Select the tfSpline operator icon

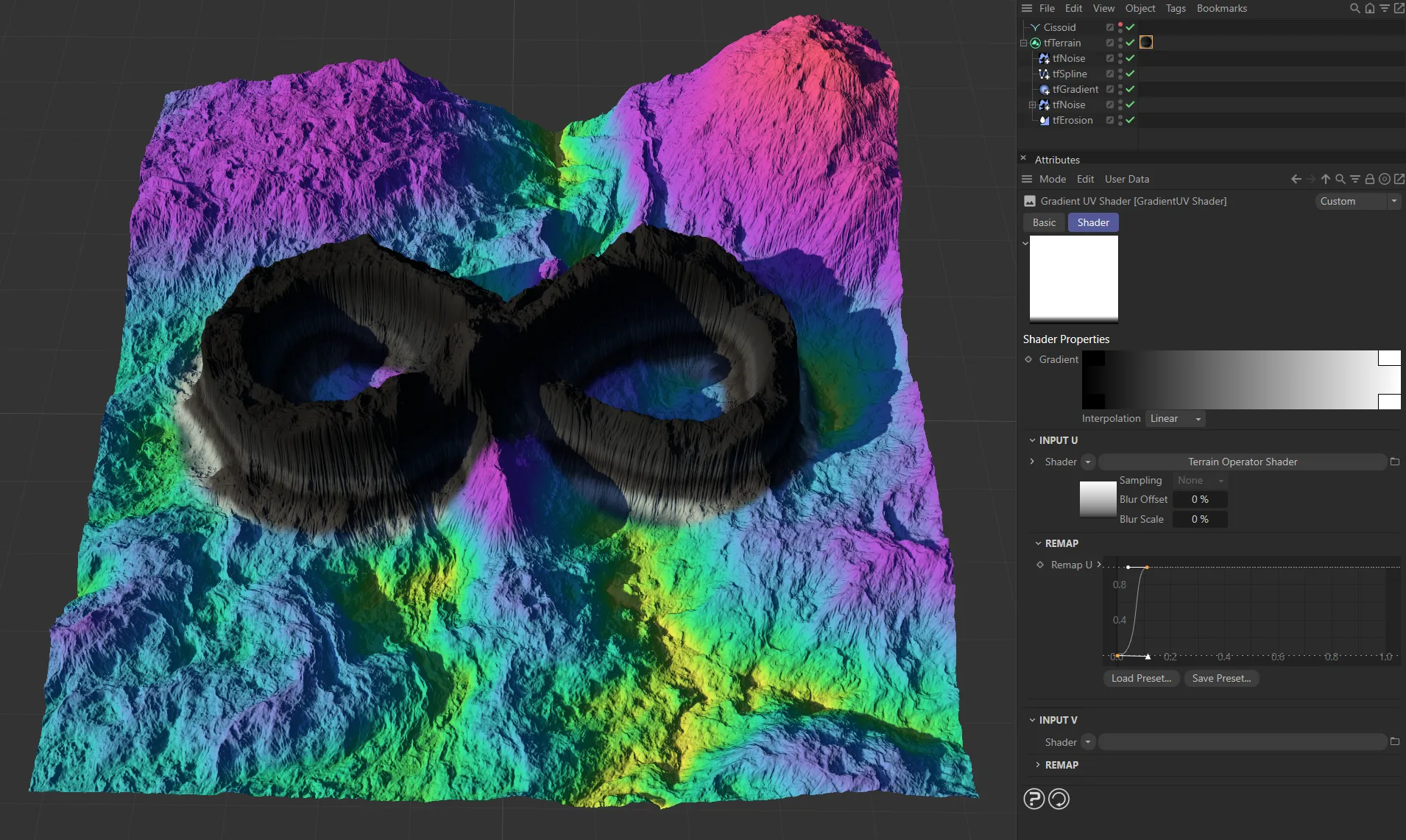(1044, 74)
